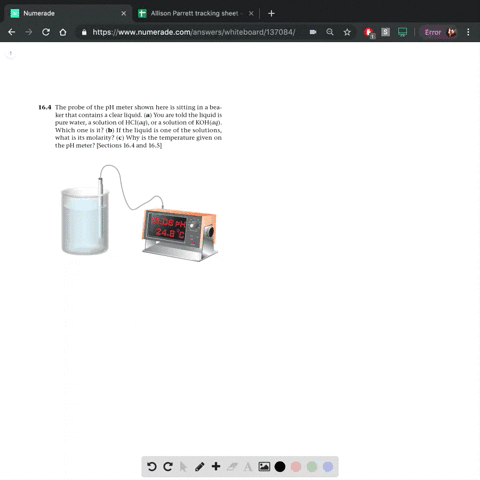This screenshot has width=480, height=480.
Task: Switch to Allison Parrett tracking sheet tab
Action: point(196,13)
